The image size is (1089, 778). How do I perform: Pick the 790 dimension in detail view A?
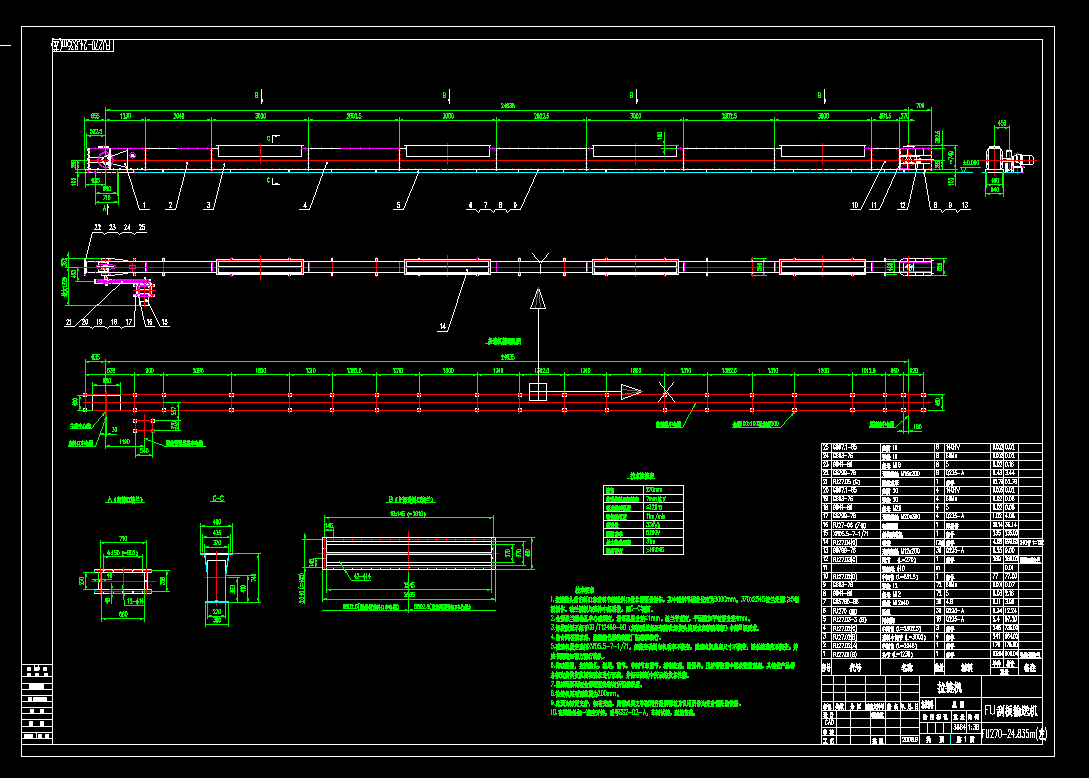tap(123, 538)
